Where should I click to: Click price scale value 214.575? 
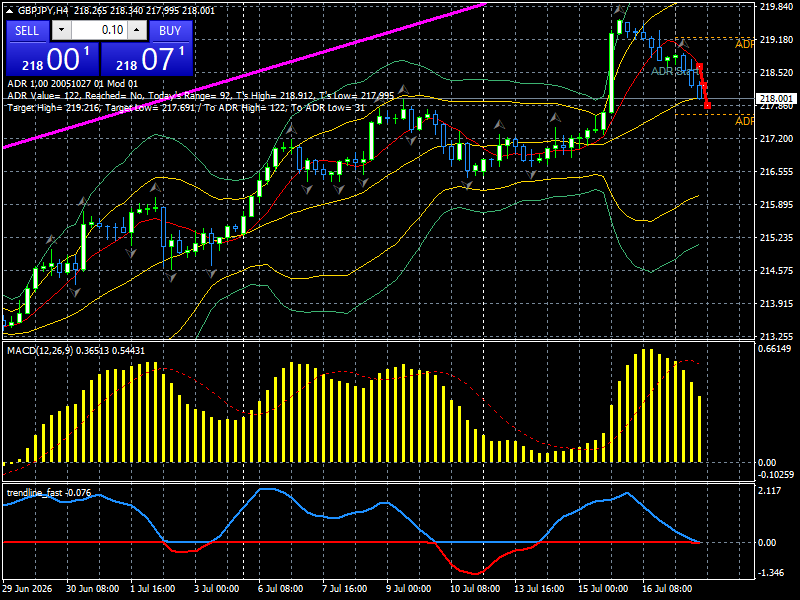coord(776,271)
